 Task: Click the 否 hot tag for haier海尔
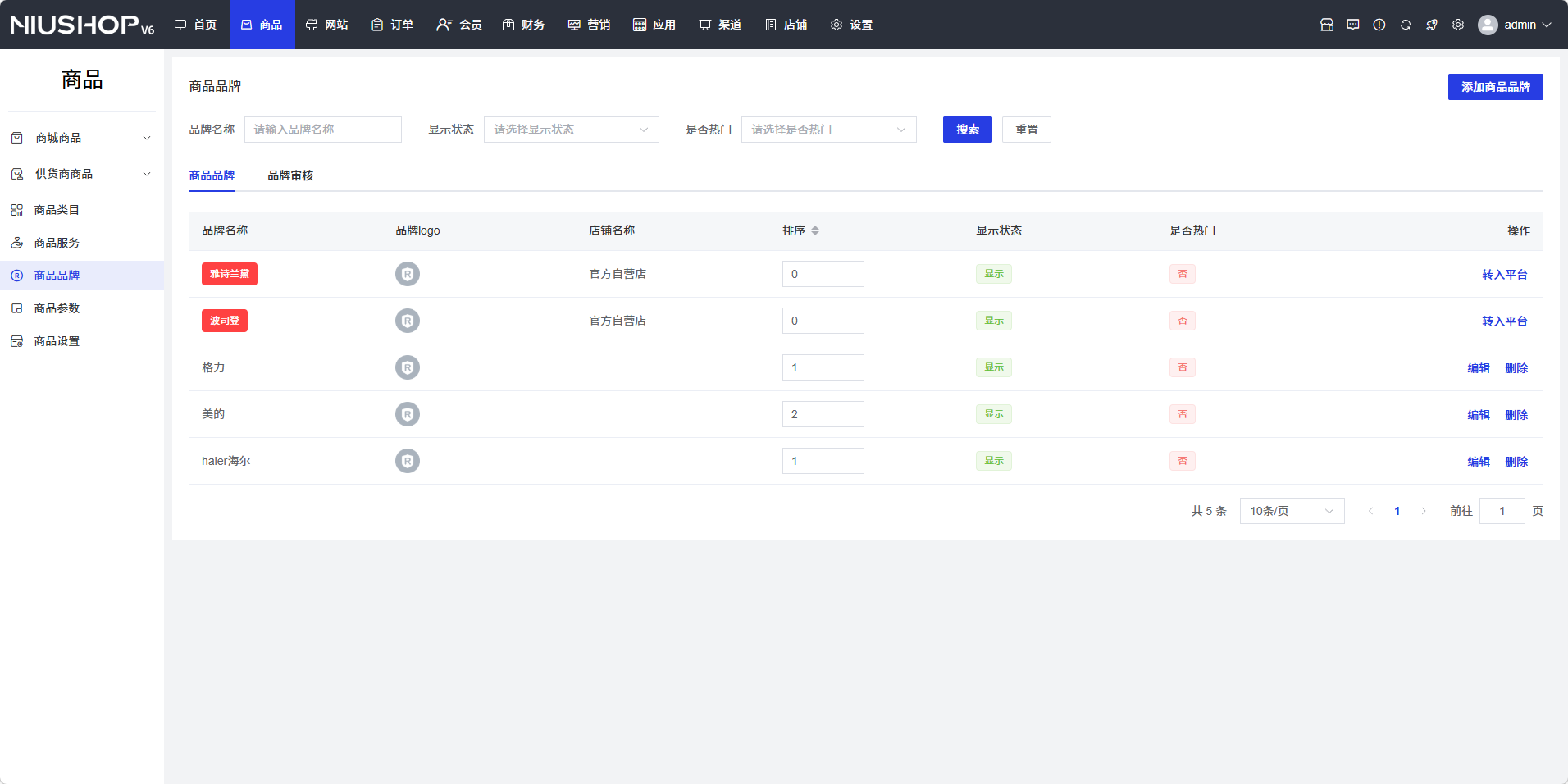tap(1182, 461)
